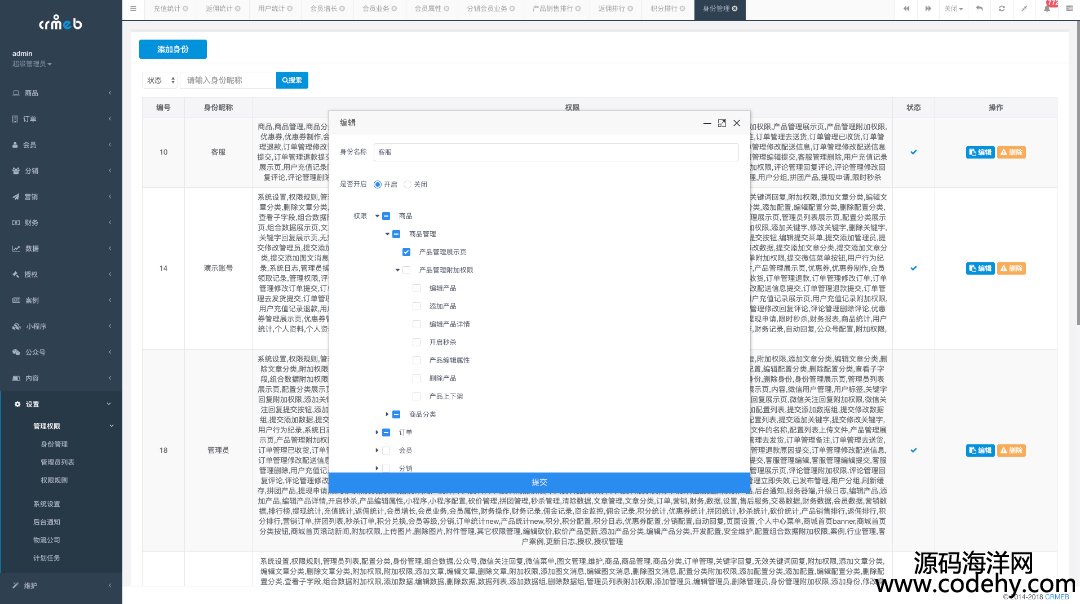This screenshot has height=604, width=1080.
Task: Toggle the sidebar hamburger menu icon
Action: (134, 8)
